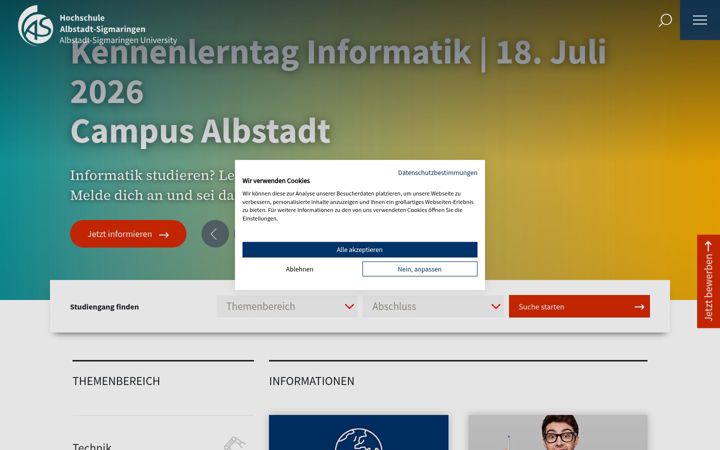Go to previous slide arrow

[215, 234]
